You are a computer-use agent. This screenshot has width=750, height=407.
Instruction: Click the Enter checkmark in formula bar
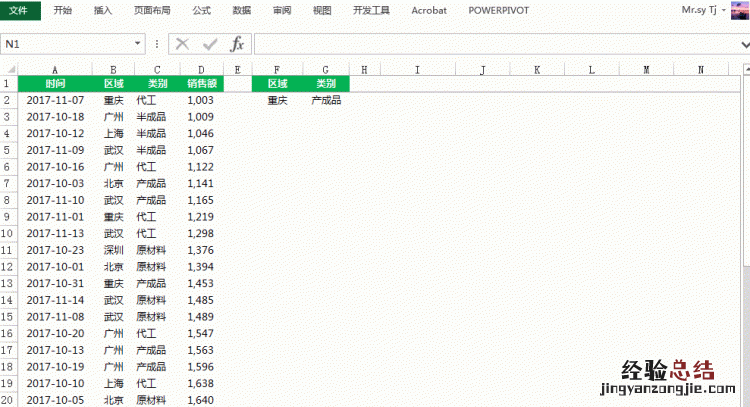[209, 44]
